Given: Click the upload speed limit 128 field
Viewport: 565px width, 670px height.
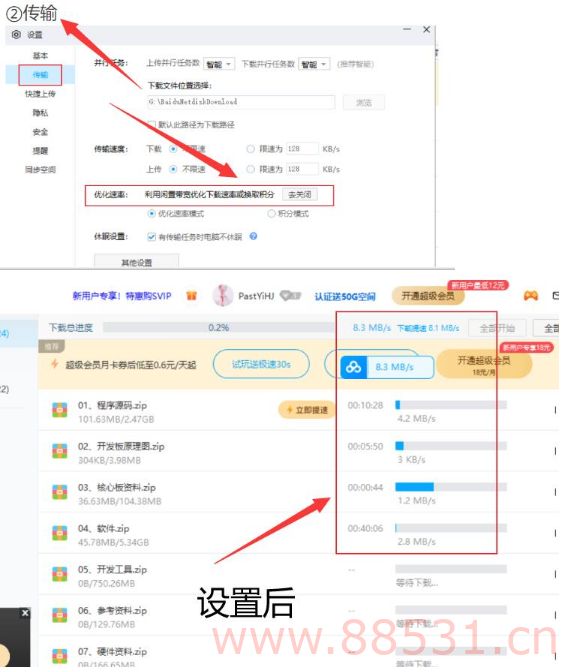Looking at the screenshot, I should point(302,169).
